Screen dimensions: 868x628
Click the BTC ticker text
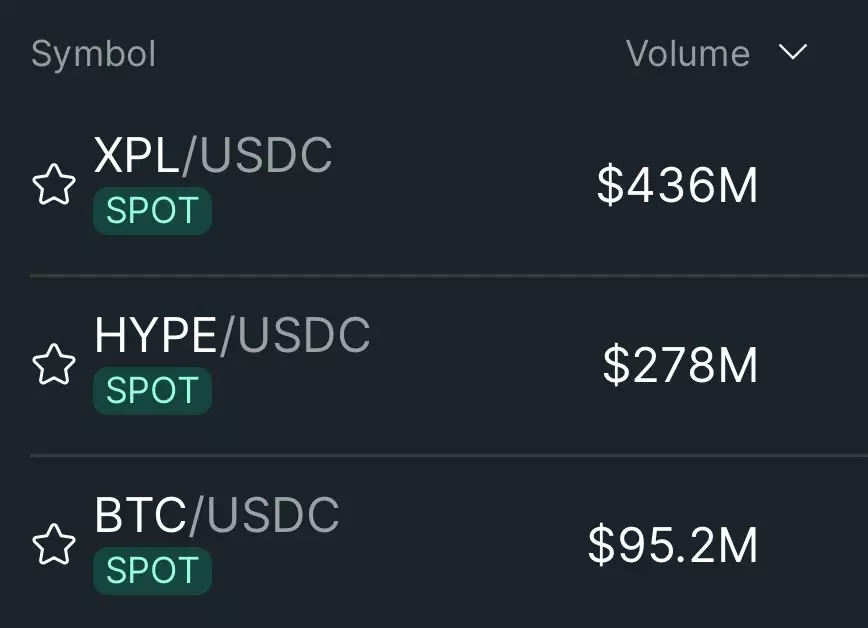click(140, 515)
